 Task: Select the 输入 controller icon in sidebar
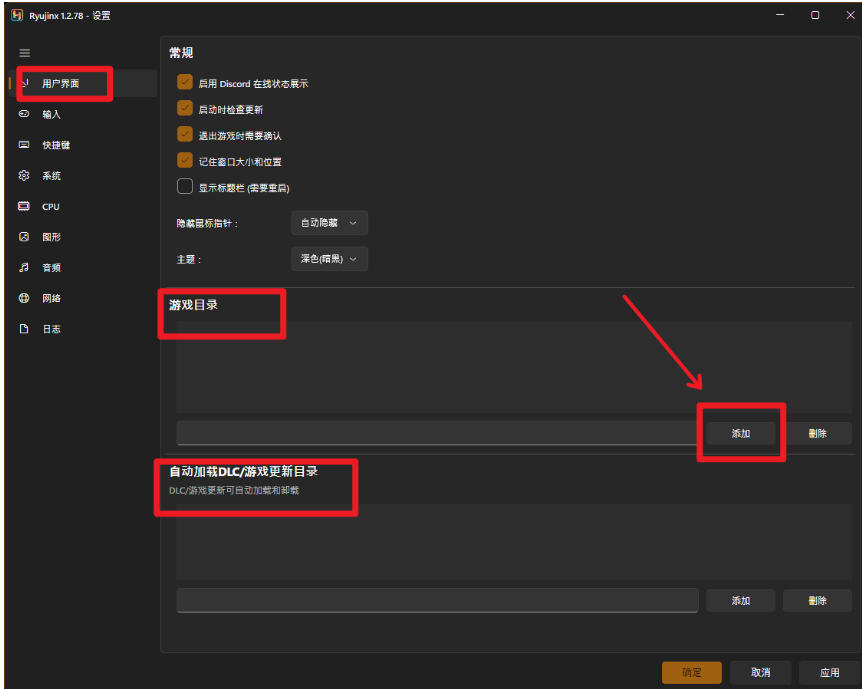pos(24,115)
